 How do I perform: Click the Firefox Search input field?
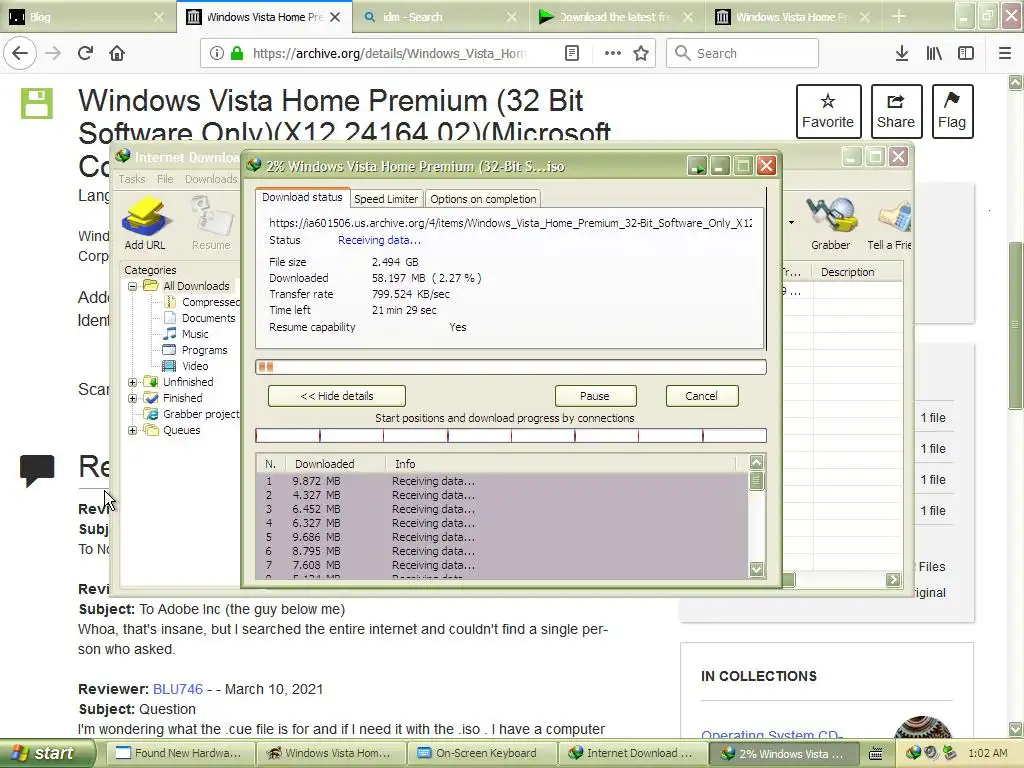coord(743,53)
